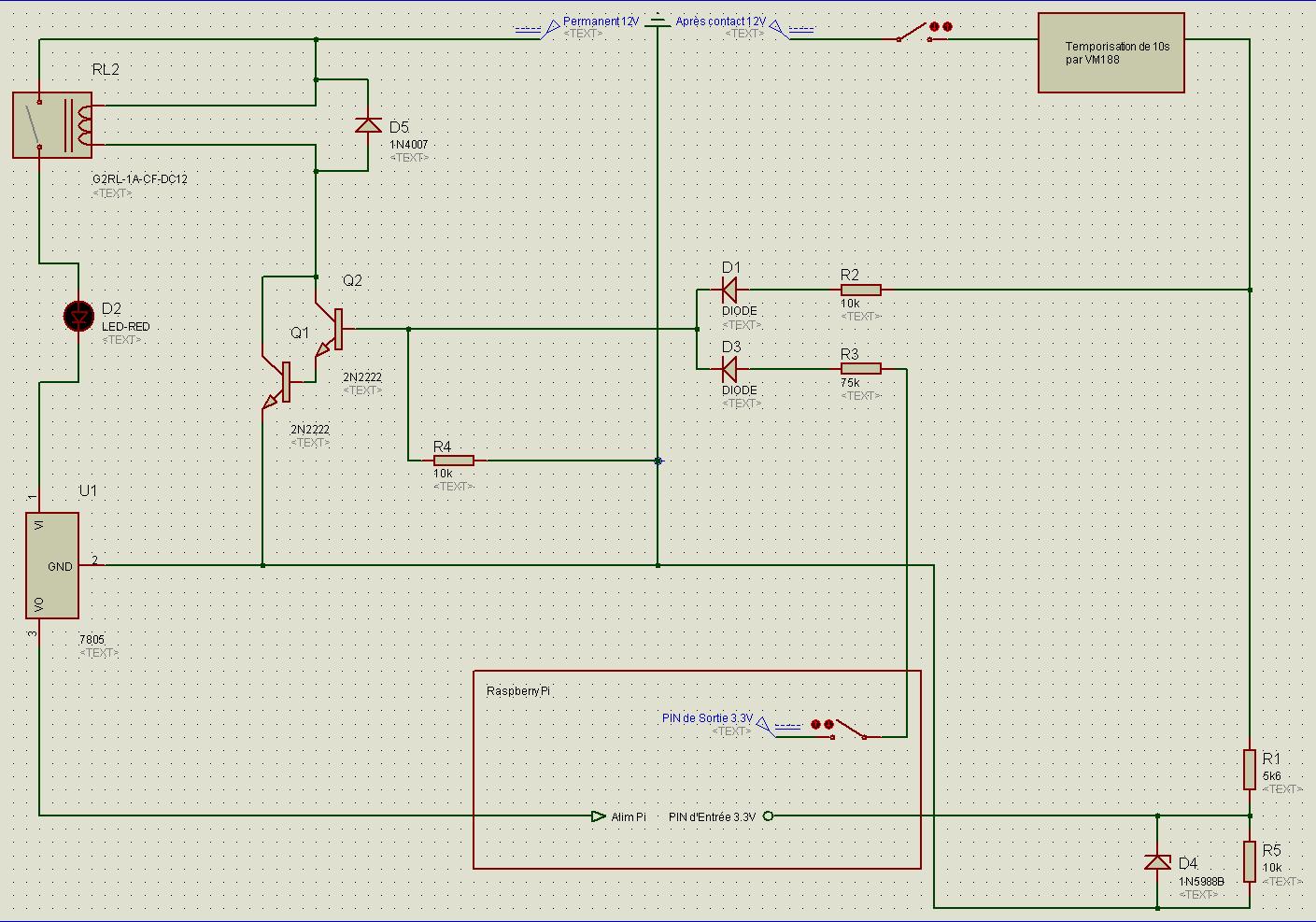Select the Temporisation de 10s VM188 block
Viewport: 1316px width, 922px height.
[x=1111, y=52]
